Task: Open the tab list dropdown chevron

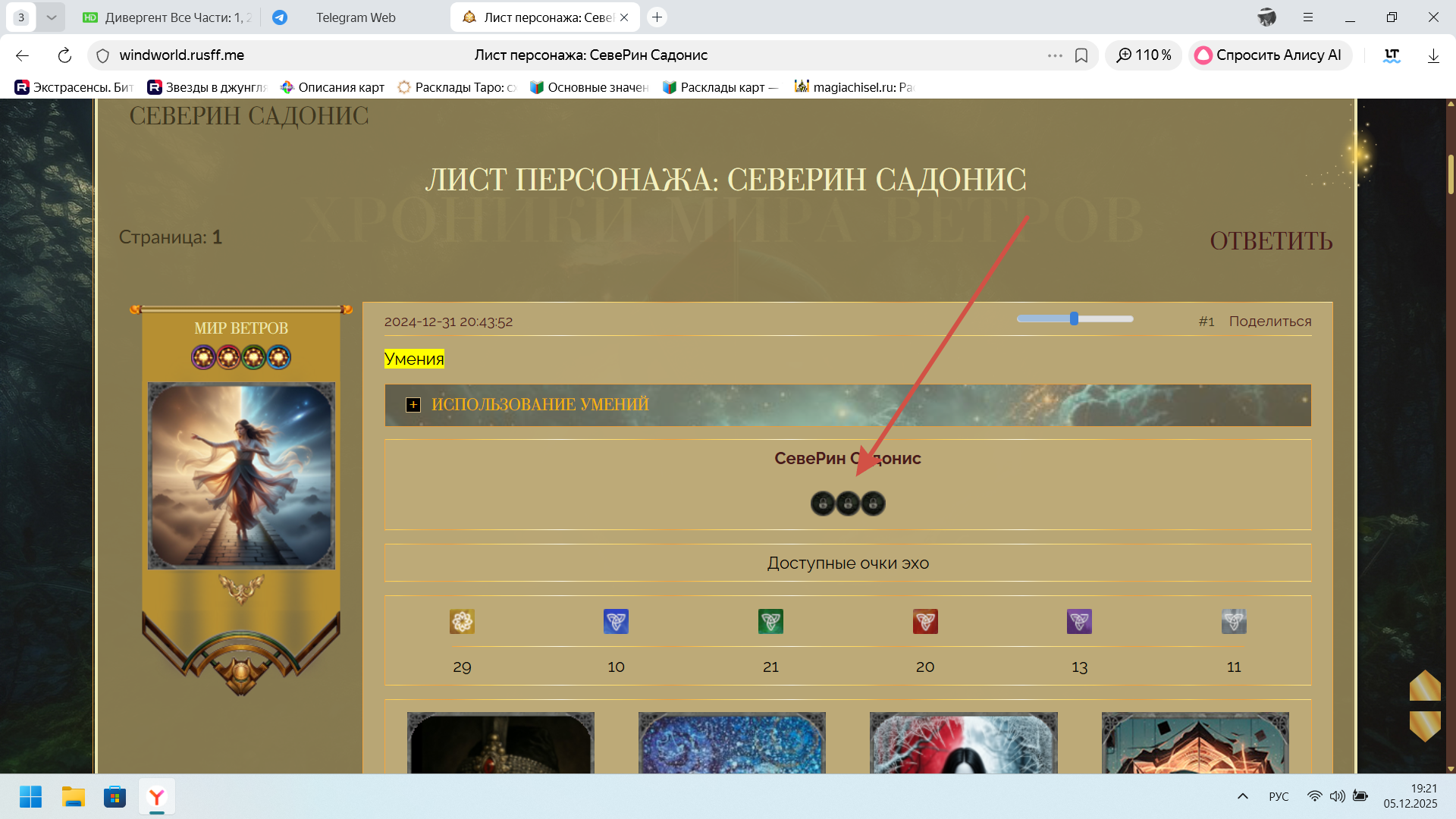Action: tap(51, 17)
